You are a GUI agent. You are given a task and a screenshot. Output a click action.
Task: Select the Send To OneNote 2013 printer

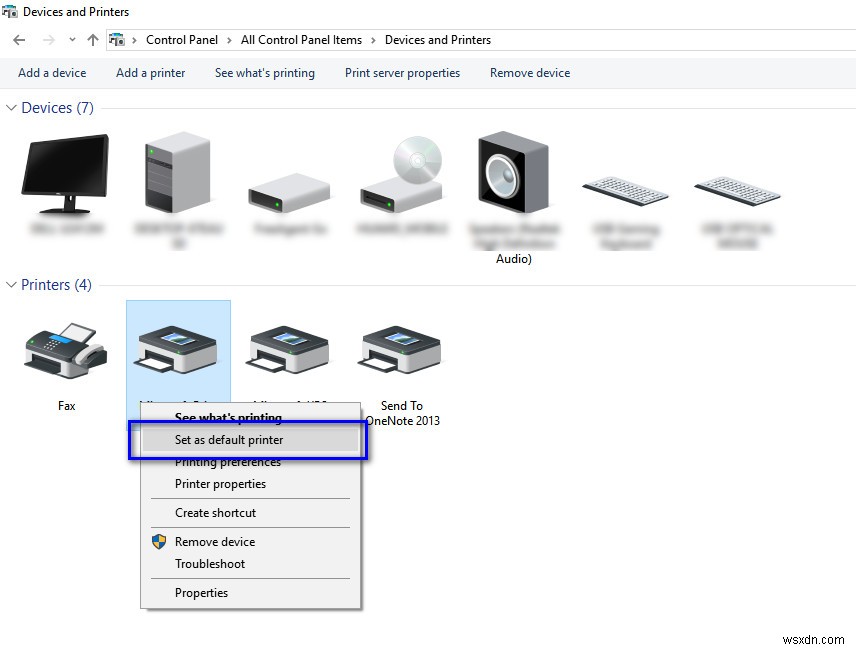click(x=401, y=349)
